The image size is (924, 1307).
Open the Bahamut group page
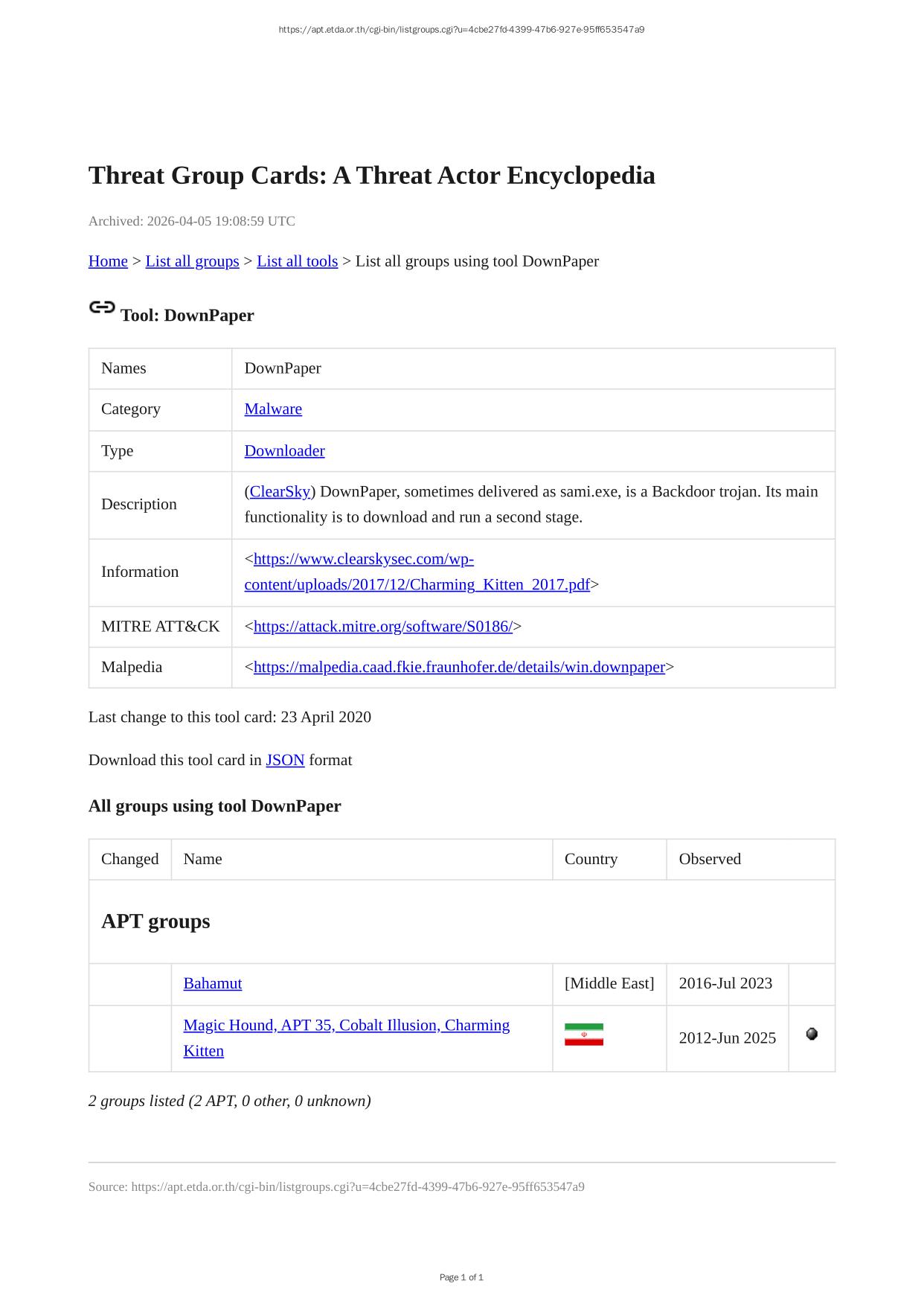[x=212, y=984]
